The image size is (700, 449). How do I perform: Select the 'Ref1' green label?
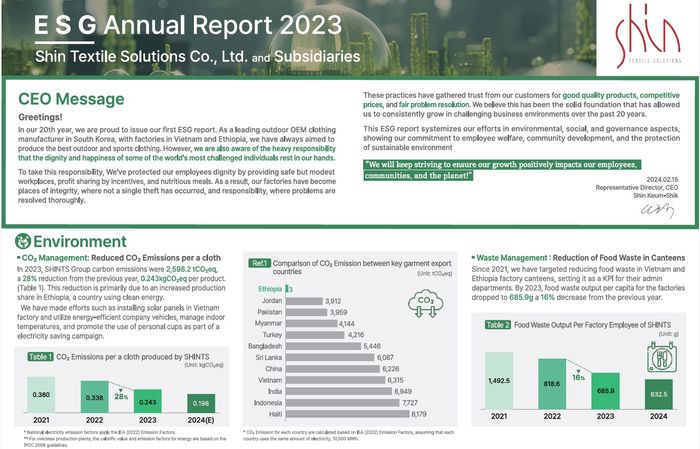[x=259, y=263]
